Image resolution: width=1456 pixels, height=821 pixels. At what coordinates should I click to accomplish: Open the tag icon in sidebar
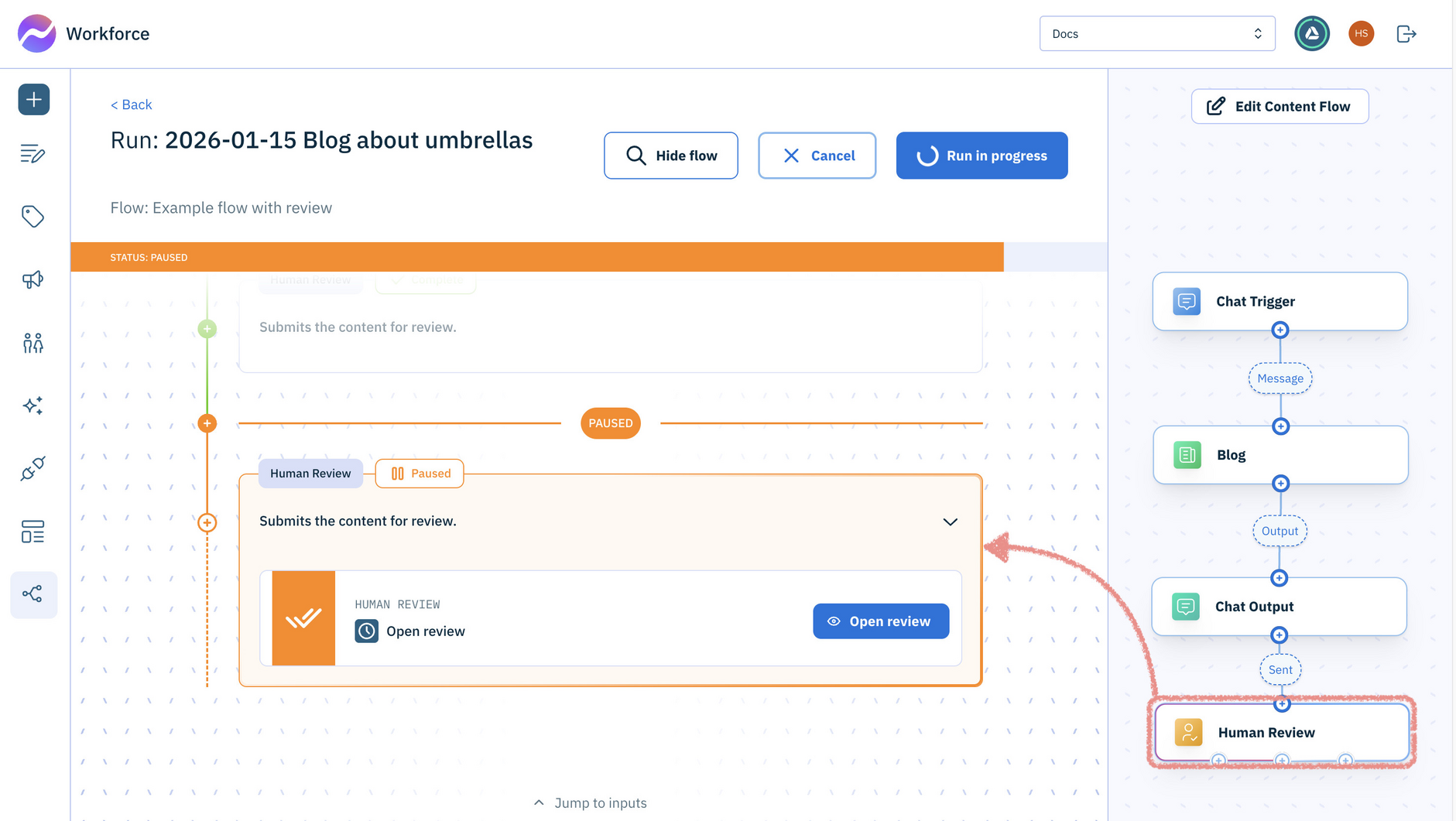tap(33, 217)
